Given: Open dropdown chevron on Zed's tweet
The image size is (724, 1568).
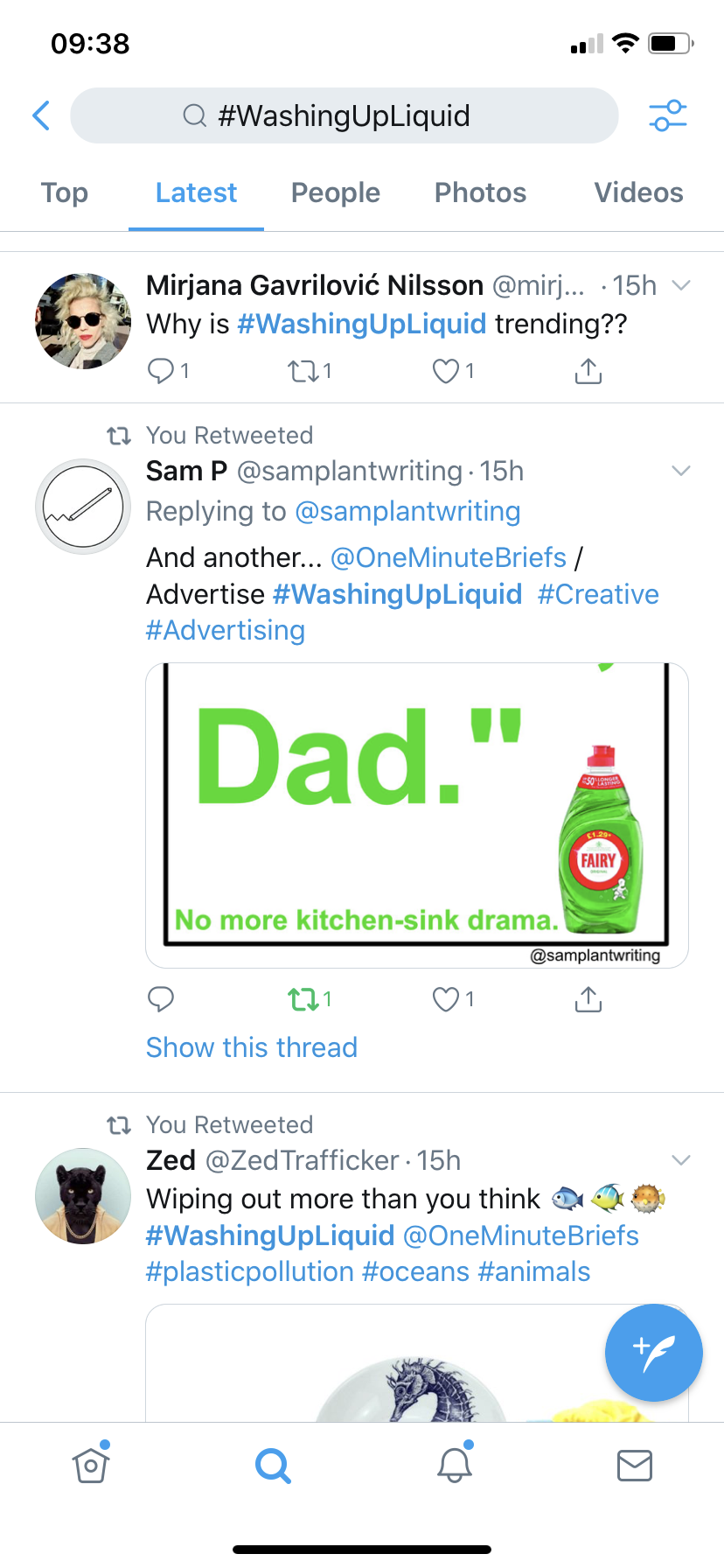Looking at the screenshot, I should [681, 1160].
